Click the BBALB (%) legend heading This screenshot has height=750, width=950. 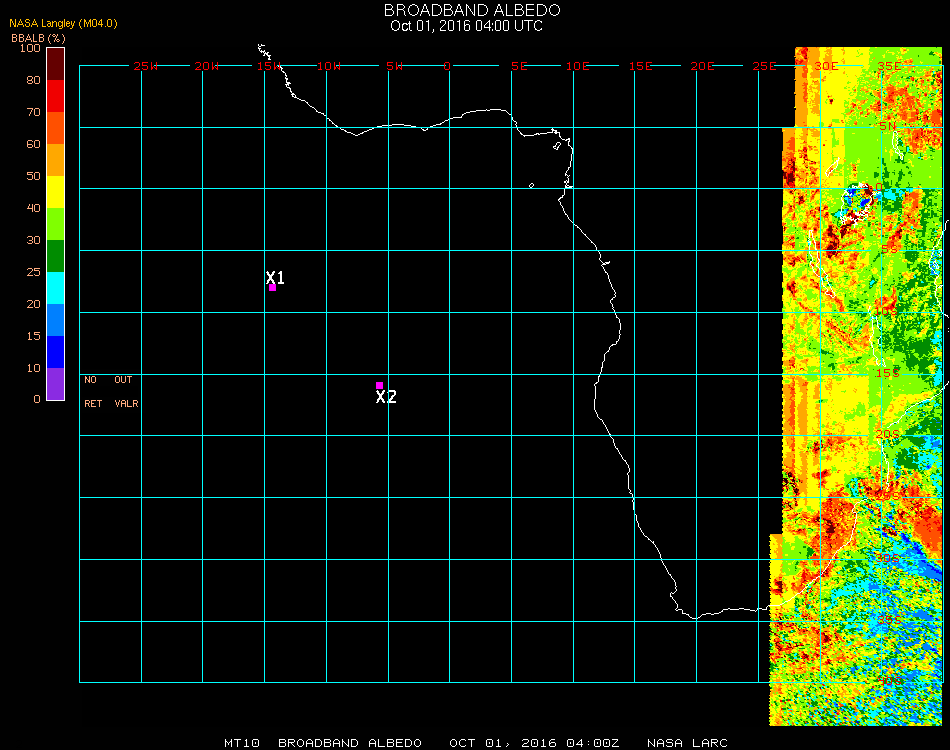pos(39,37)
